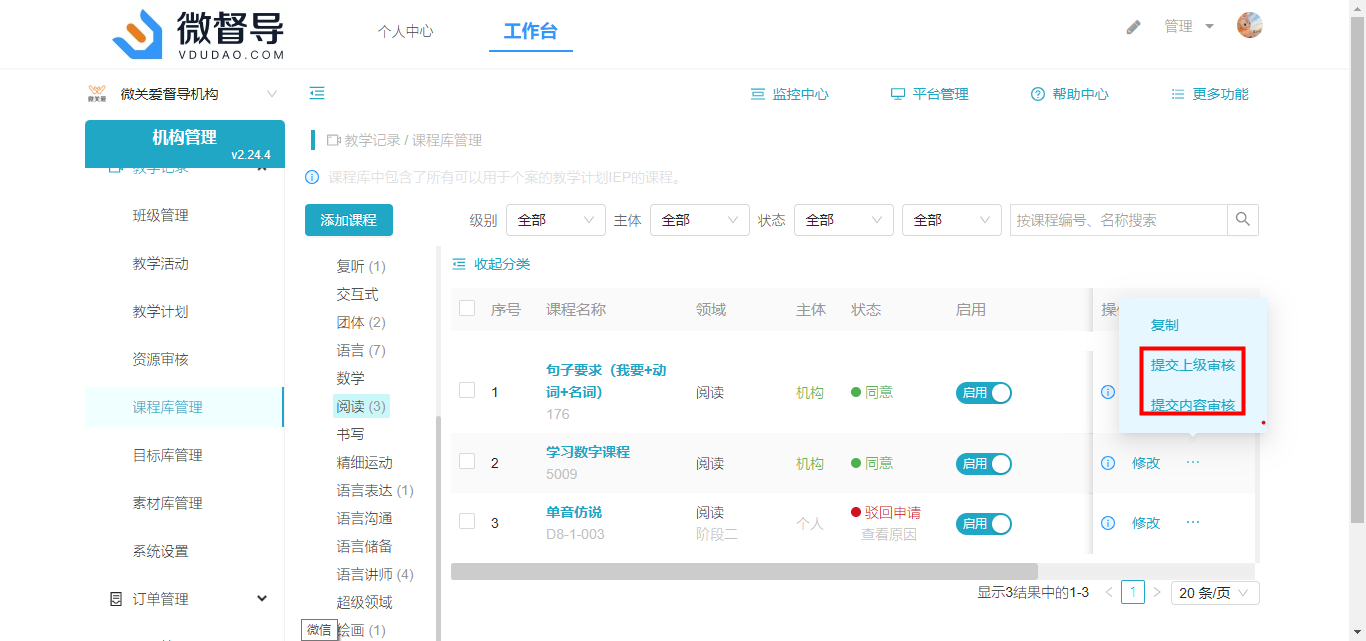Click the info icon beside 课程库 description

pos(312,177)
